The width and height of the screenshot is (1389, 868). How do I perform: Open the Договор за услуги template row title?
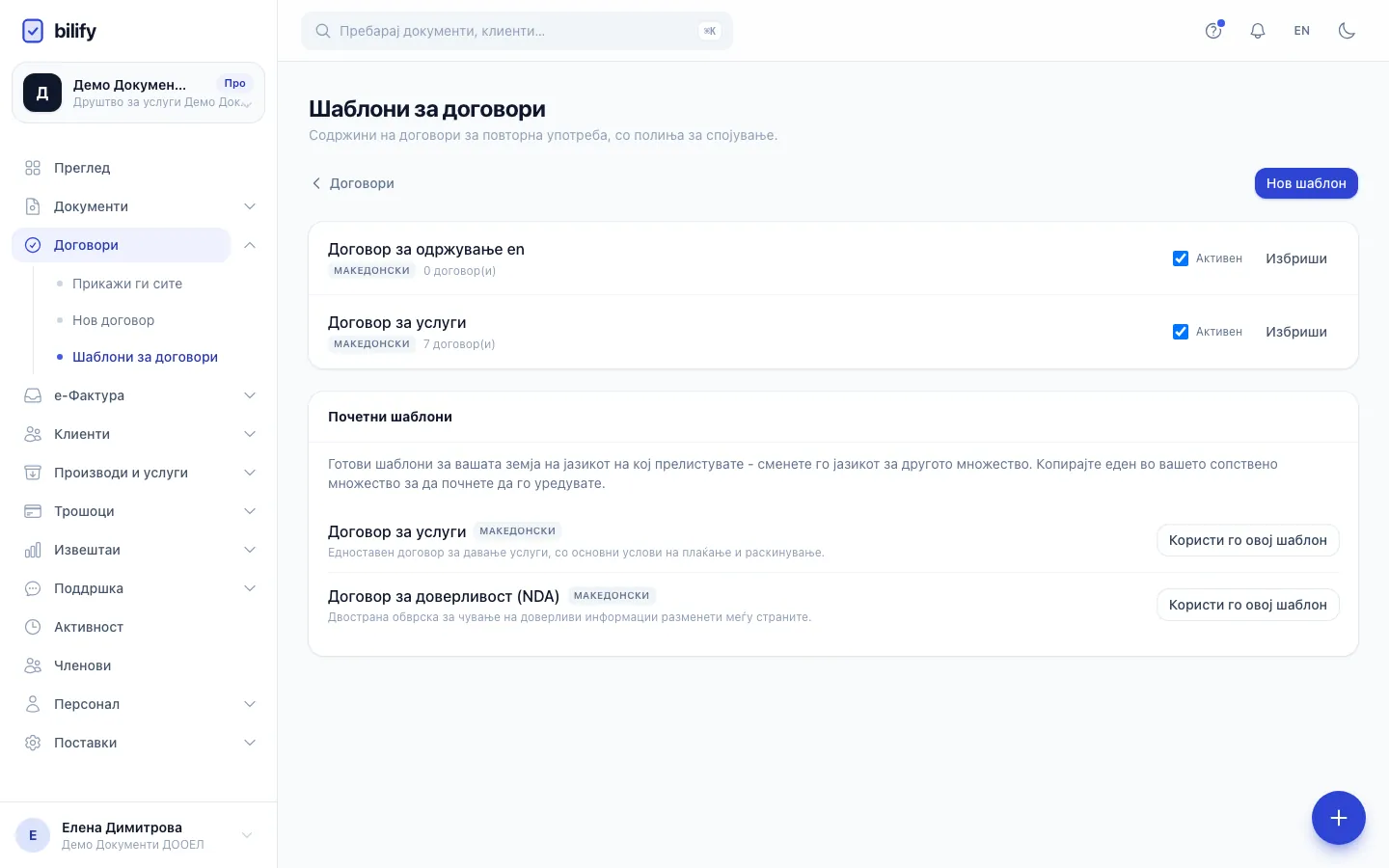[397, 322]
